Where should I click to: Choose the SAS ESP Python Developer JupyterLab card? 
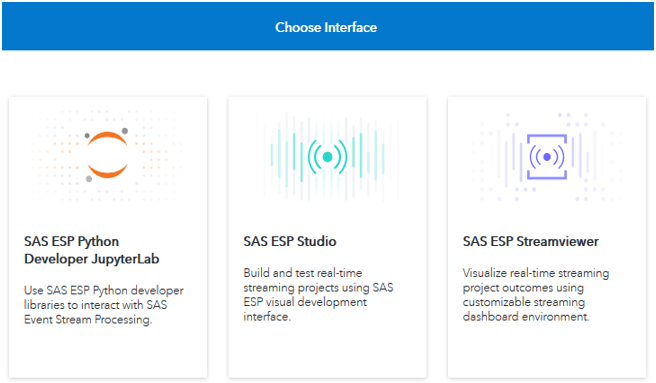click(108, 237)
